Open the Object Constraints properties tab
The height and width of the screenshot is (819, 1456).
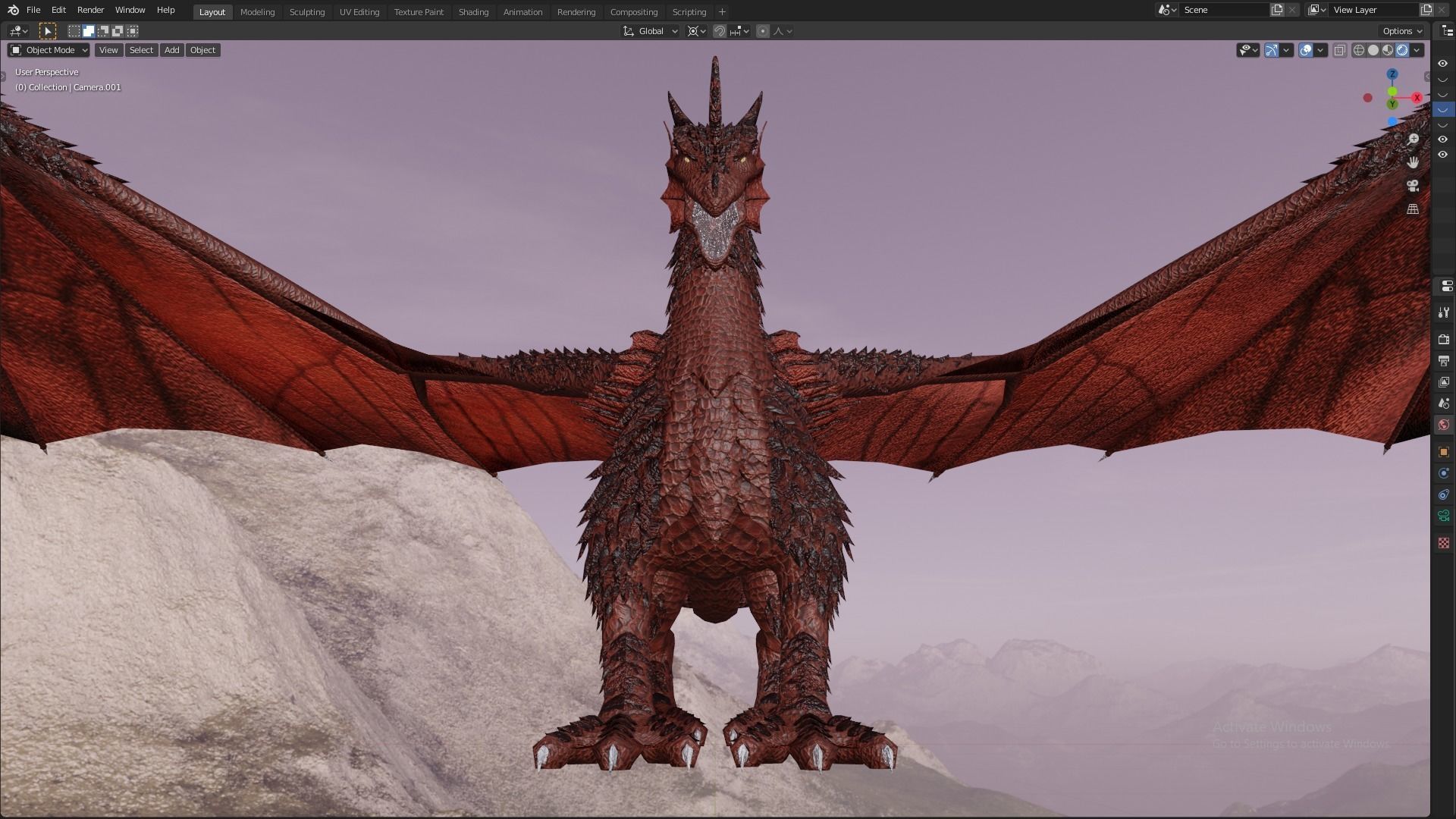(1444, 494)
